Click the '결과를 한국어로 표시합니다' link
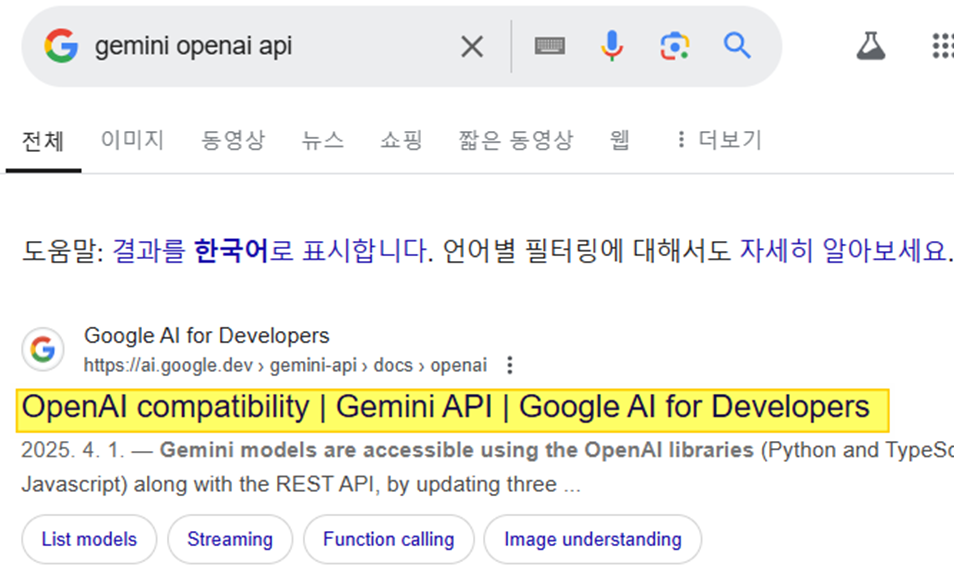This screenshot has width=954, height=580. [270, 251]
